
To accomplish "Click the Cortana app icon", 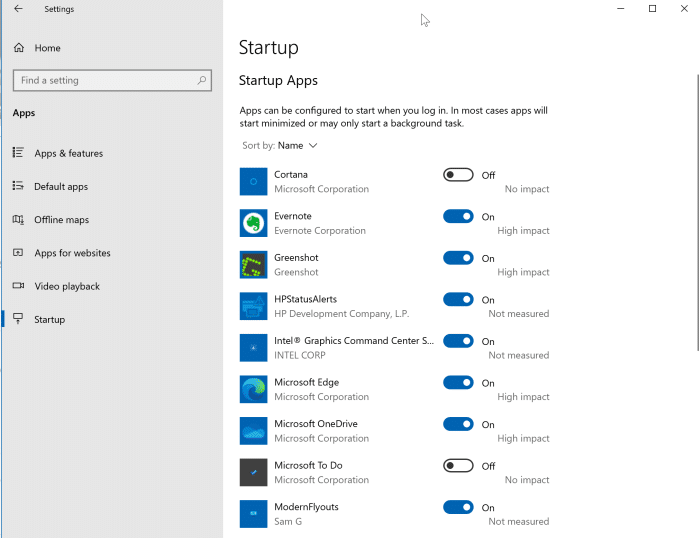I will pos(253,181).
